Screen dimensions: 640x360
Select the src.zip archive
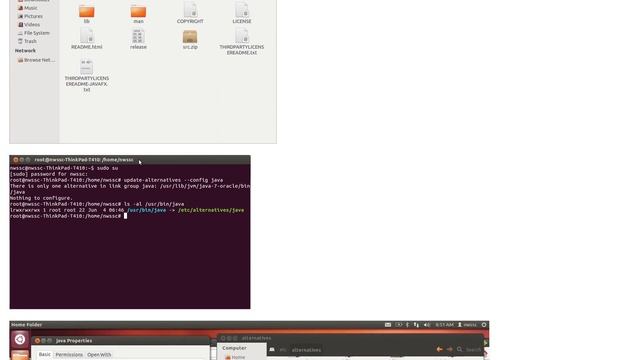[190, 40]
